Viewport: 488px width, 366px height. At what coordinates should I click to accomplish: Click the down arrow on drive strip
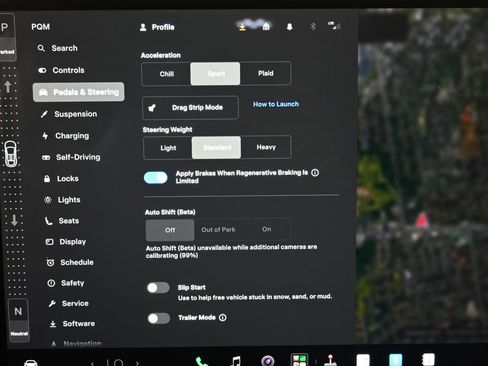(14, 220)
